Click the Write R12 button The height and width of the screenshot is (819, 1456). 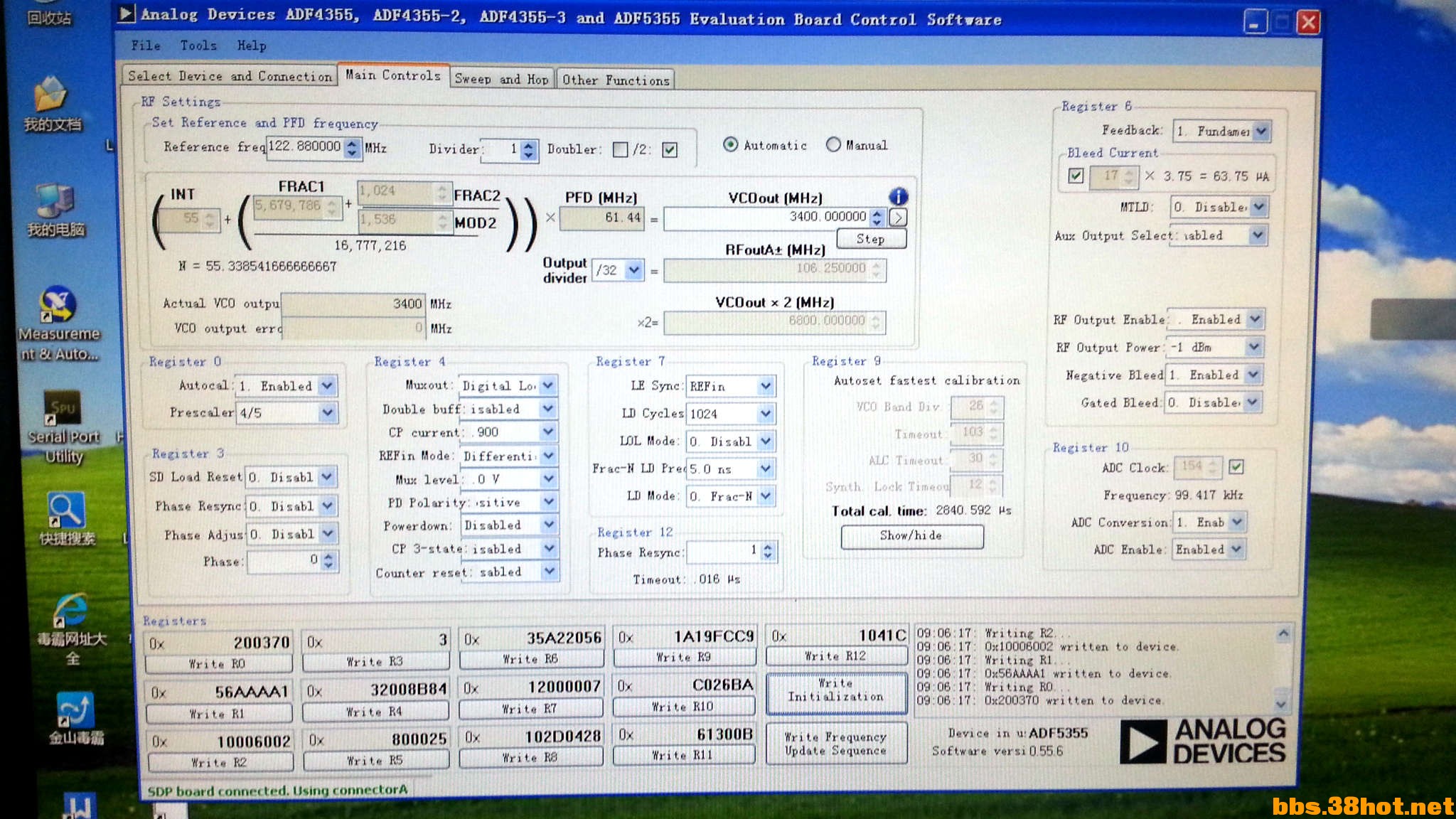(835, 655)
